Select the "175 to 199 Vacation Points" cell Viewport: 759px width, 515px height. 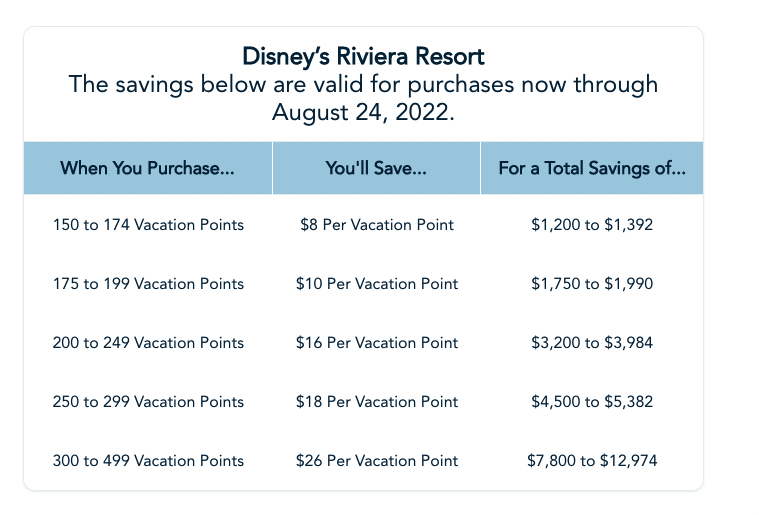point(148,284)
